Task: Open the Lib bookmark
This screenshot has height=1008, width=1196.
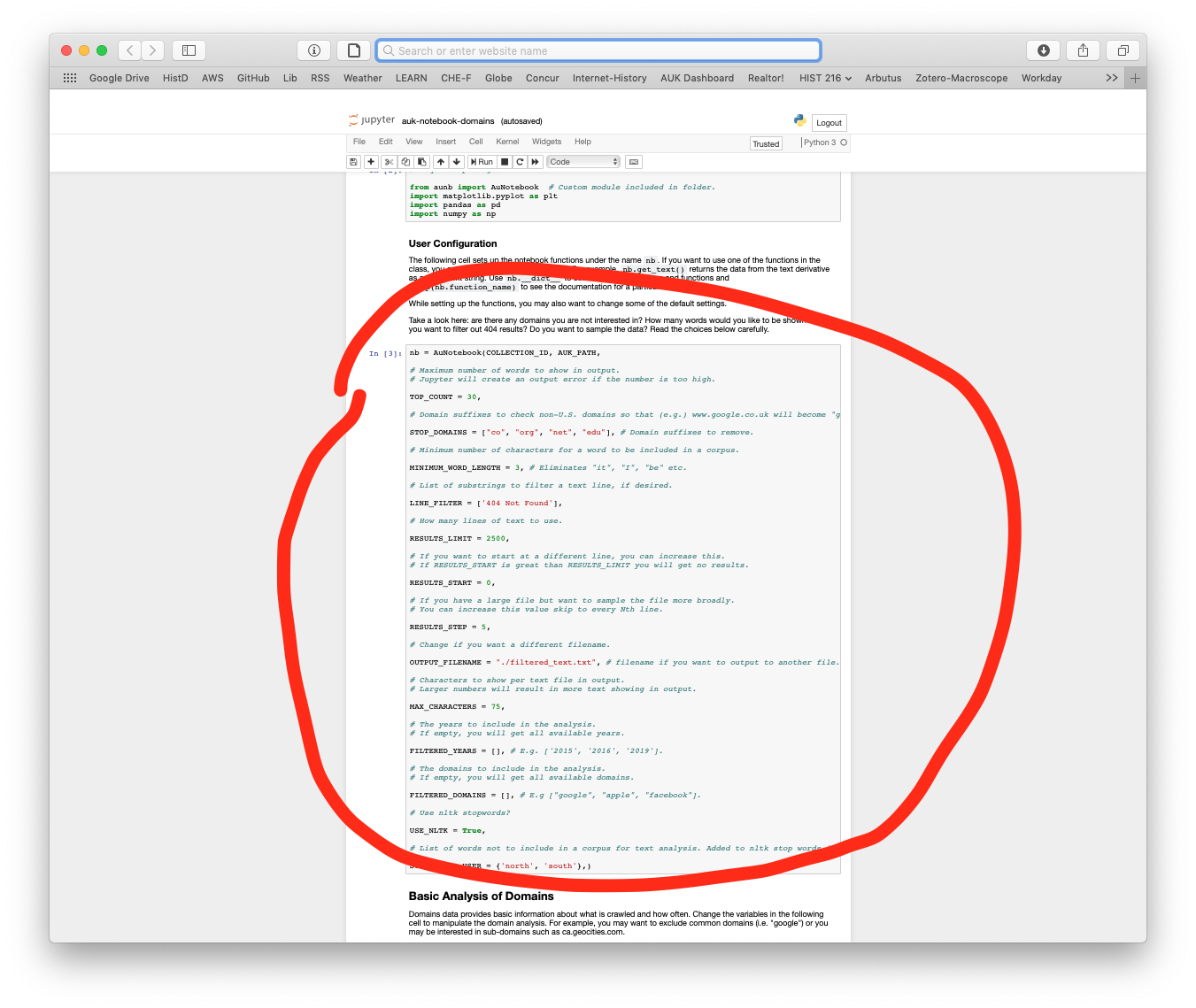Action: (x=290, y=78)
